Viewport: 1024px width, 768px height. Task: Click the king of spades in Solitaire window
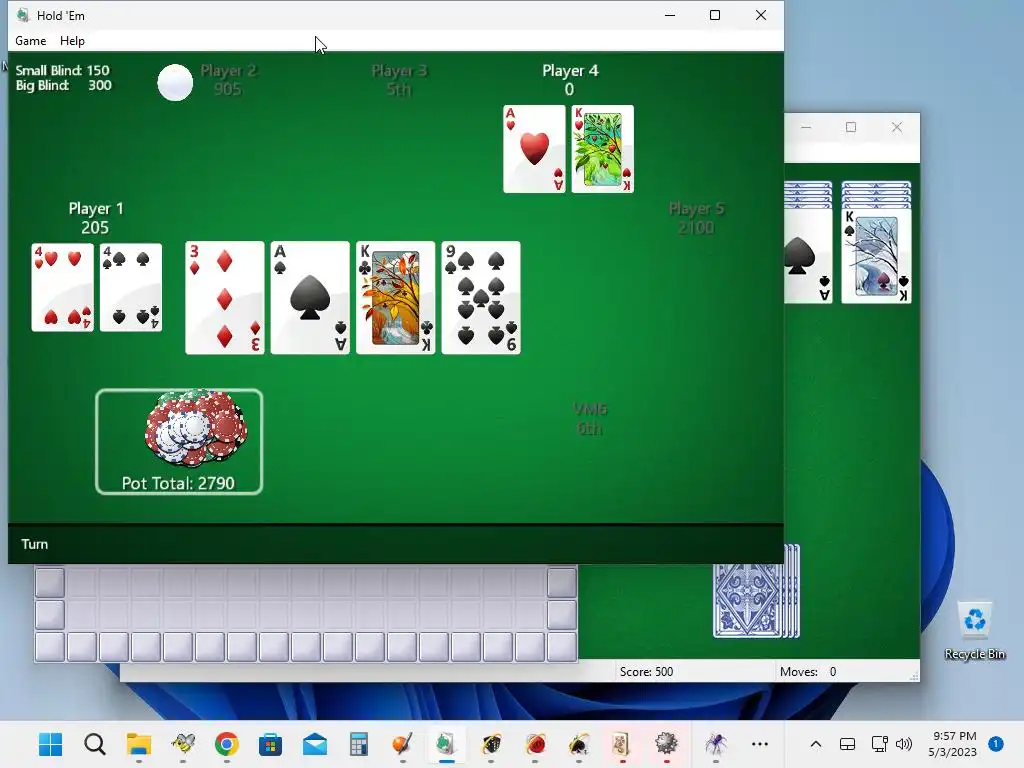(x=876, y=256)
